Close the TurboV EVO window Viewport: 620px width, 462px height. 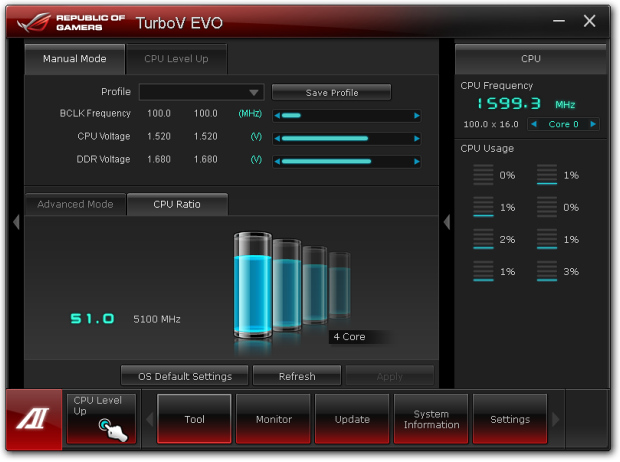click(x=590, y=21)
